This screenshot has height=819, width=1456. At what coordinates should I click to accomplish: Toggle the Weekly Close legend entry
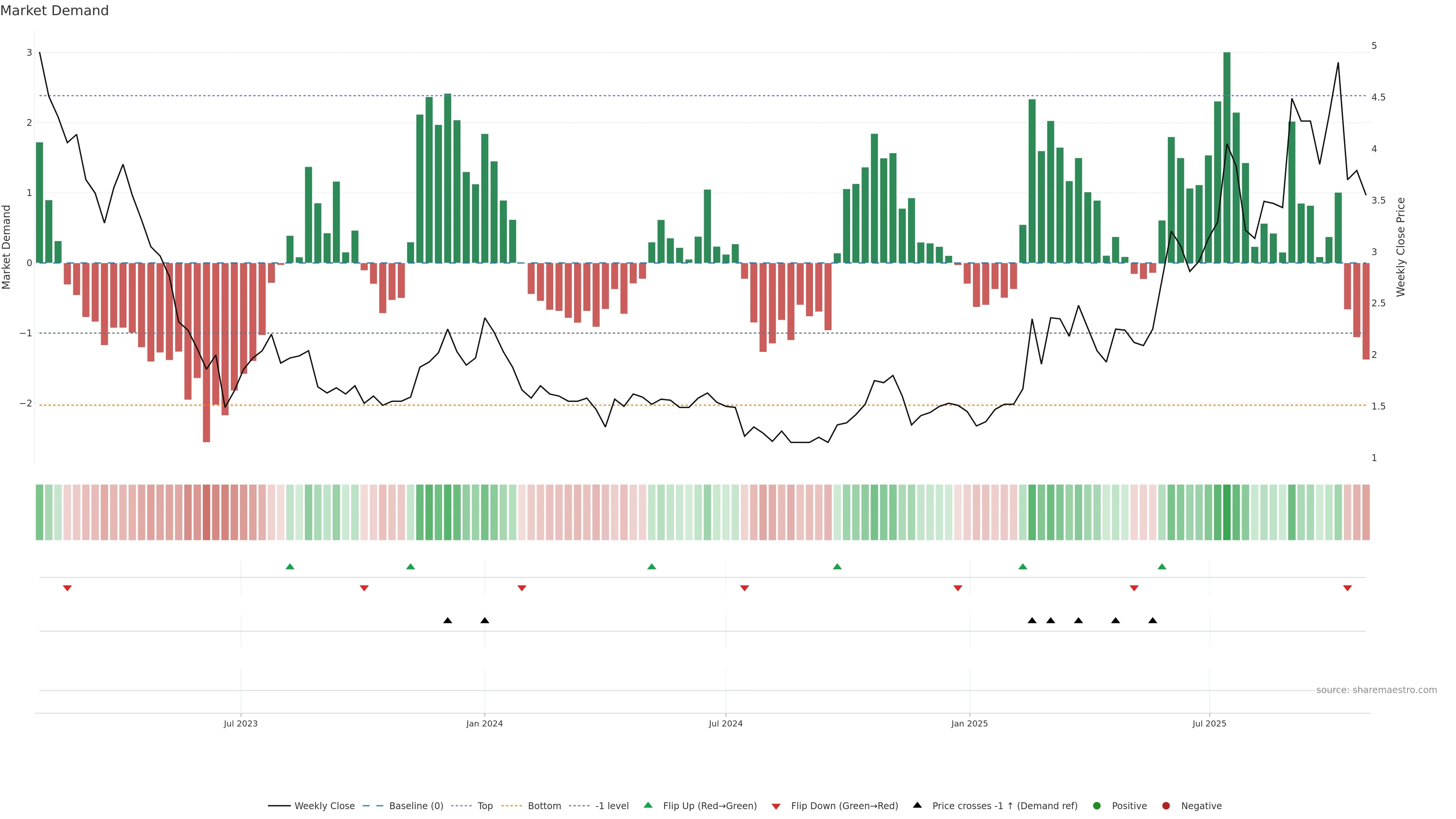(x=325, y=806)
